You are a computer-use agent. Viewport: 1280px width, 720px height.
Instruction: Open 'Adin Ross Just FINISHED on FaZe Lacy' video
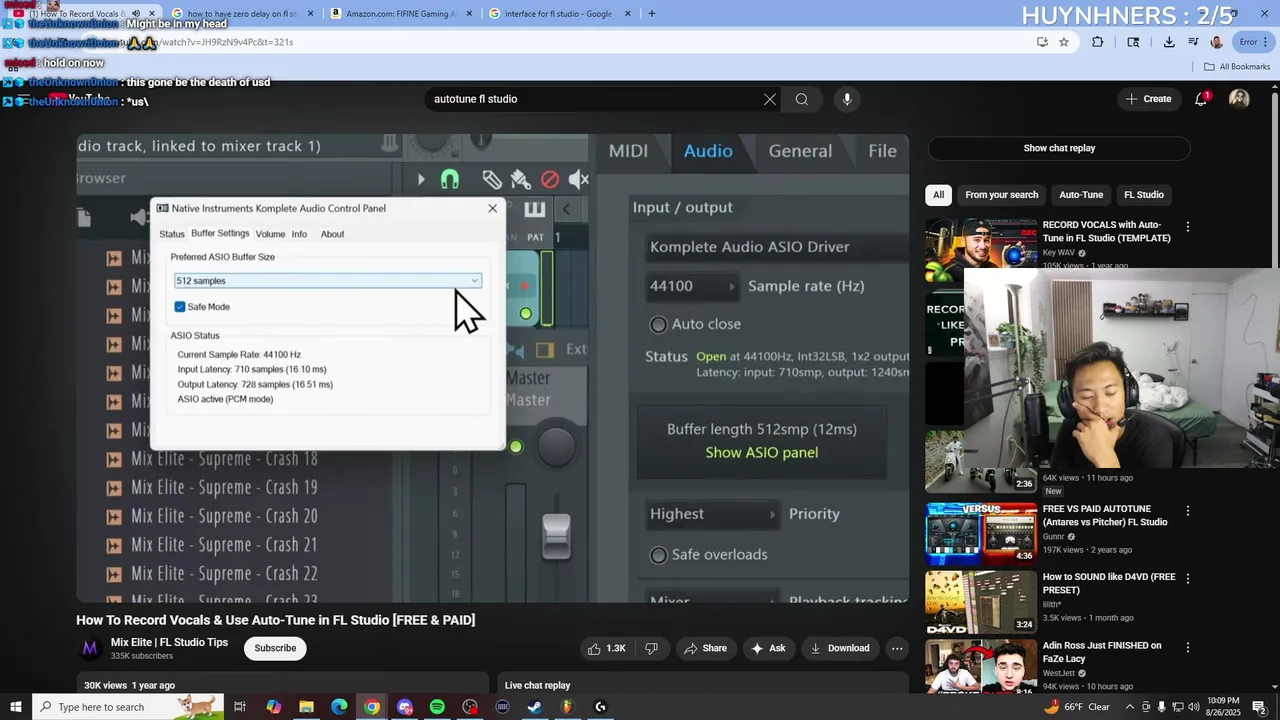point(1102,652)
